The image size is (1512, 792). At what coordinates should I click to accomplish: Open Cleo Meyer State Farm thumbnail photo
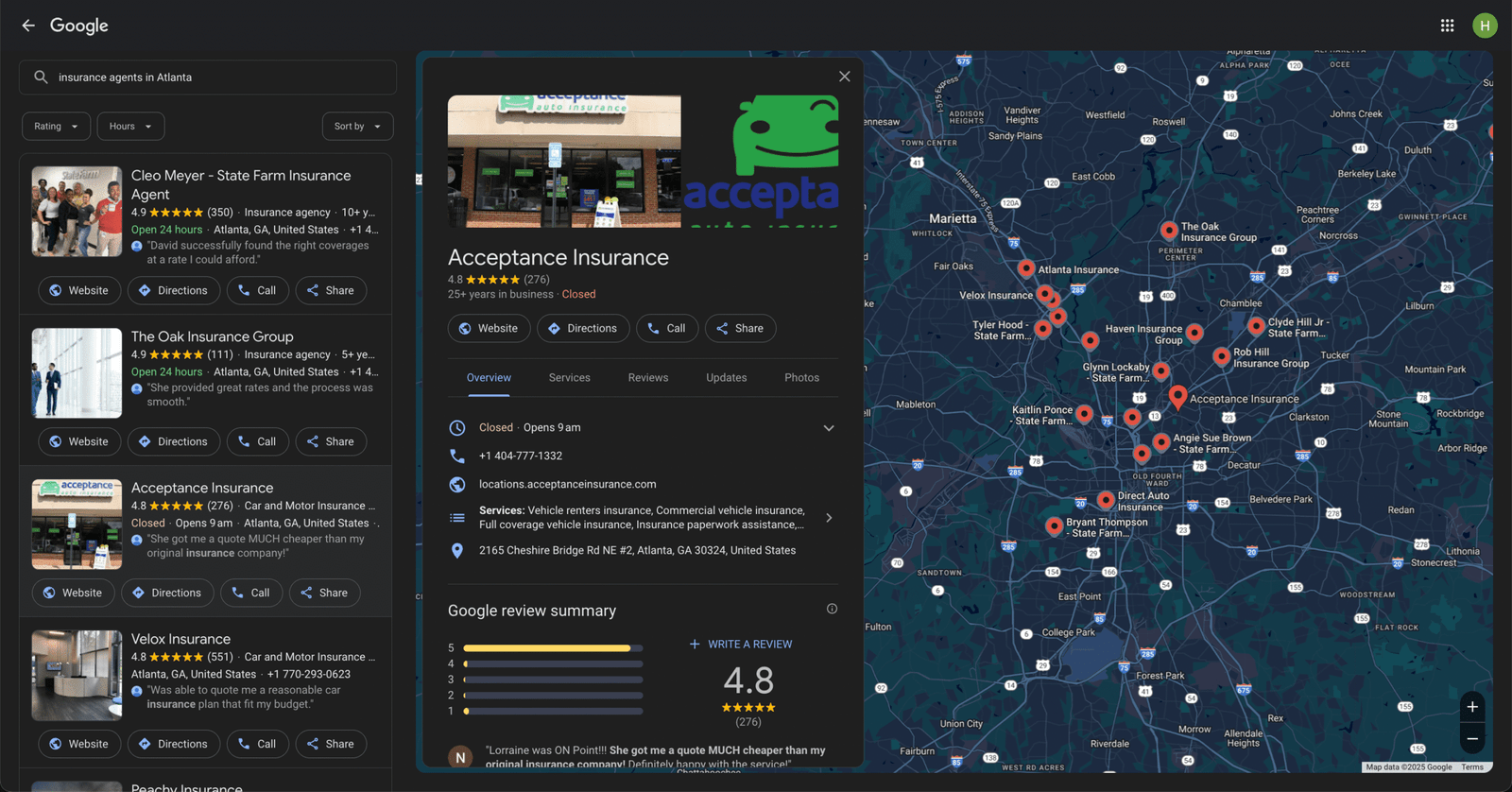pyautogui.click(x=77, y=212)
